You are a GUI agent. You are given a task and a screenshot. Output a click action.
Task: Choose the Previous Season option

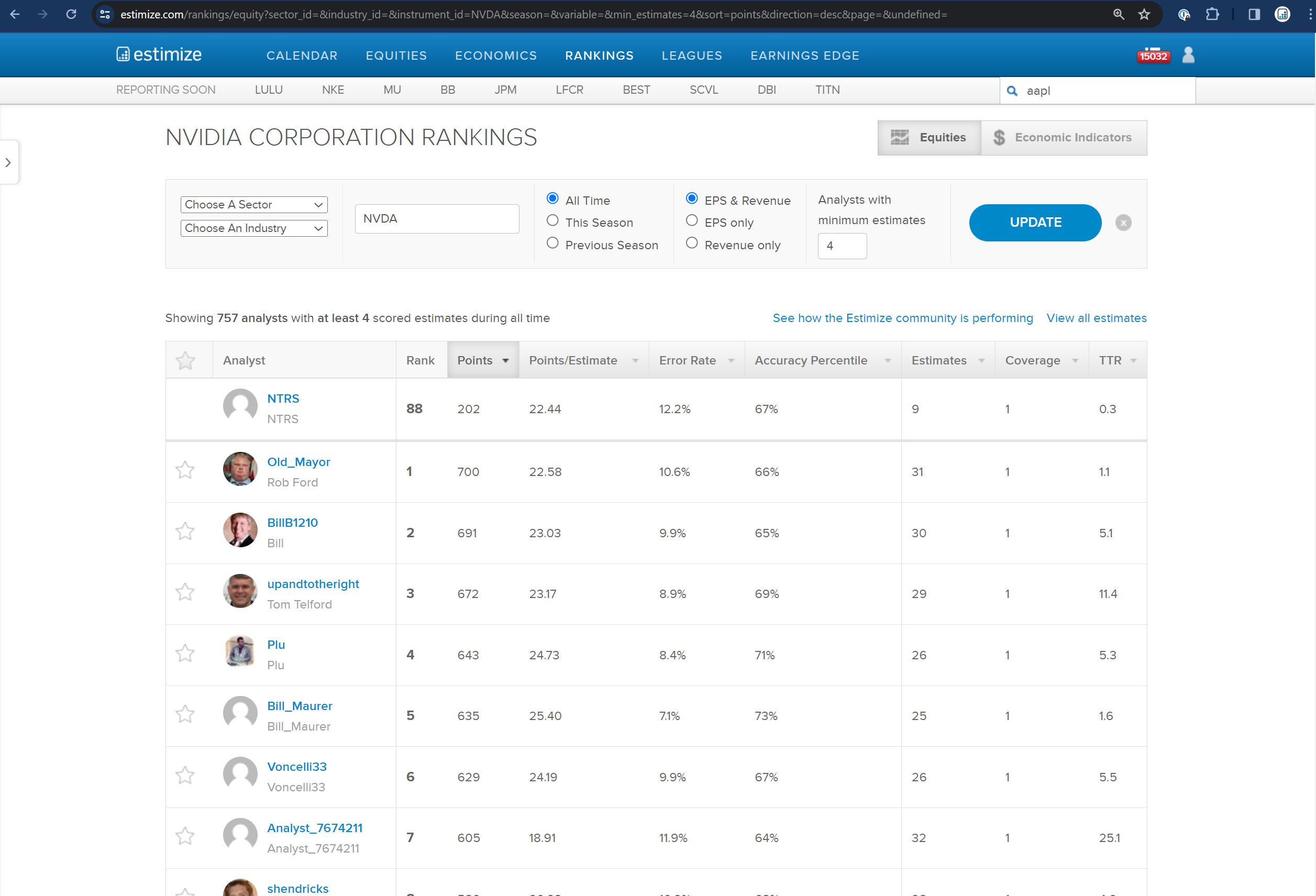[x=552, y=244]
